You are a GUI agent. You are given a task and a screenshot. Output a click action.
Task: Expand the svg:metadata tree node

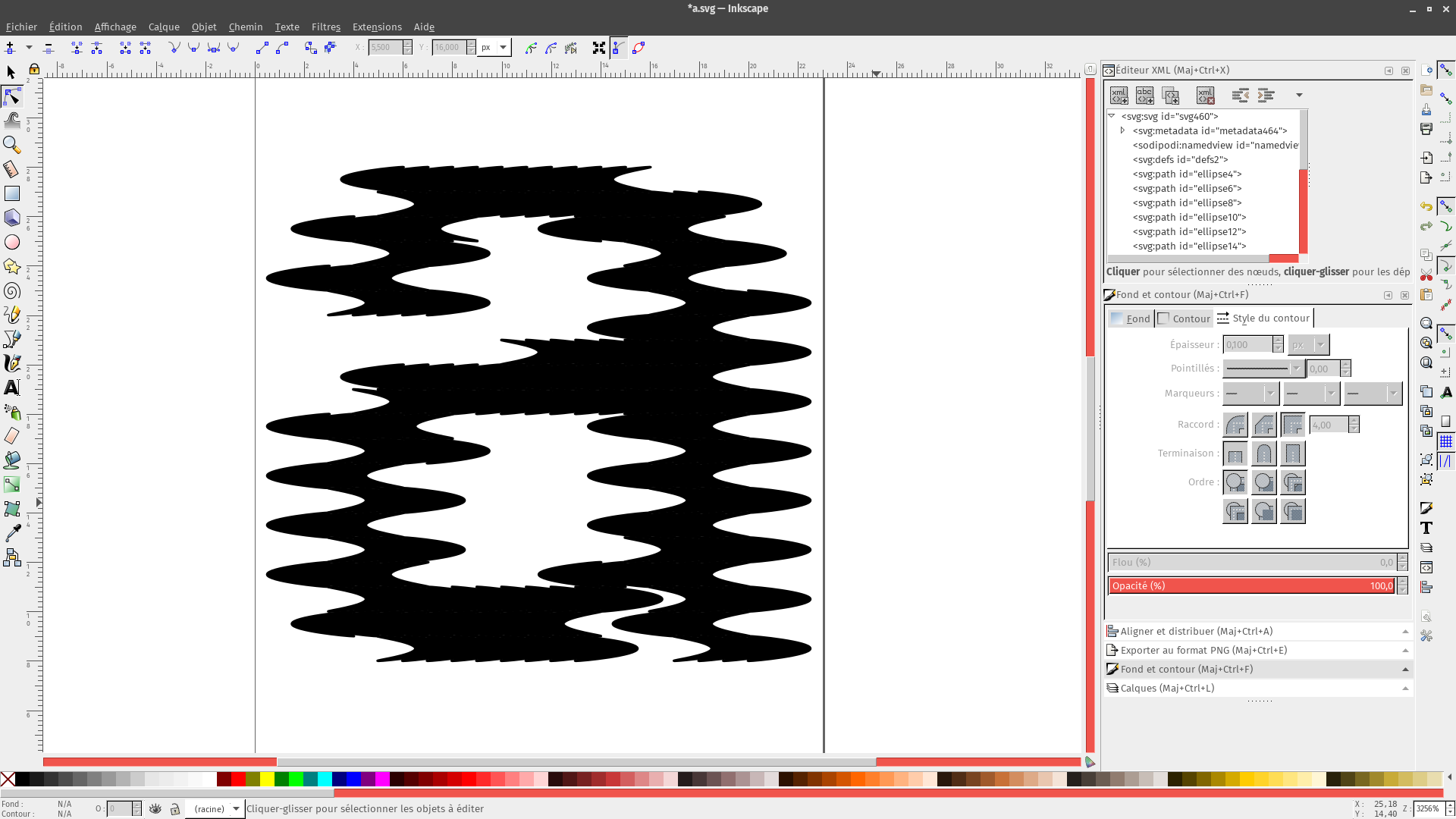click(x=1123, y=130)
